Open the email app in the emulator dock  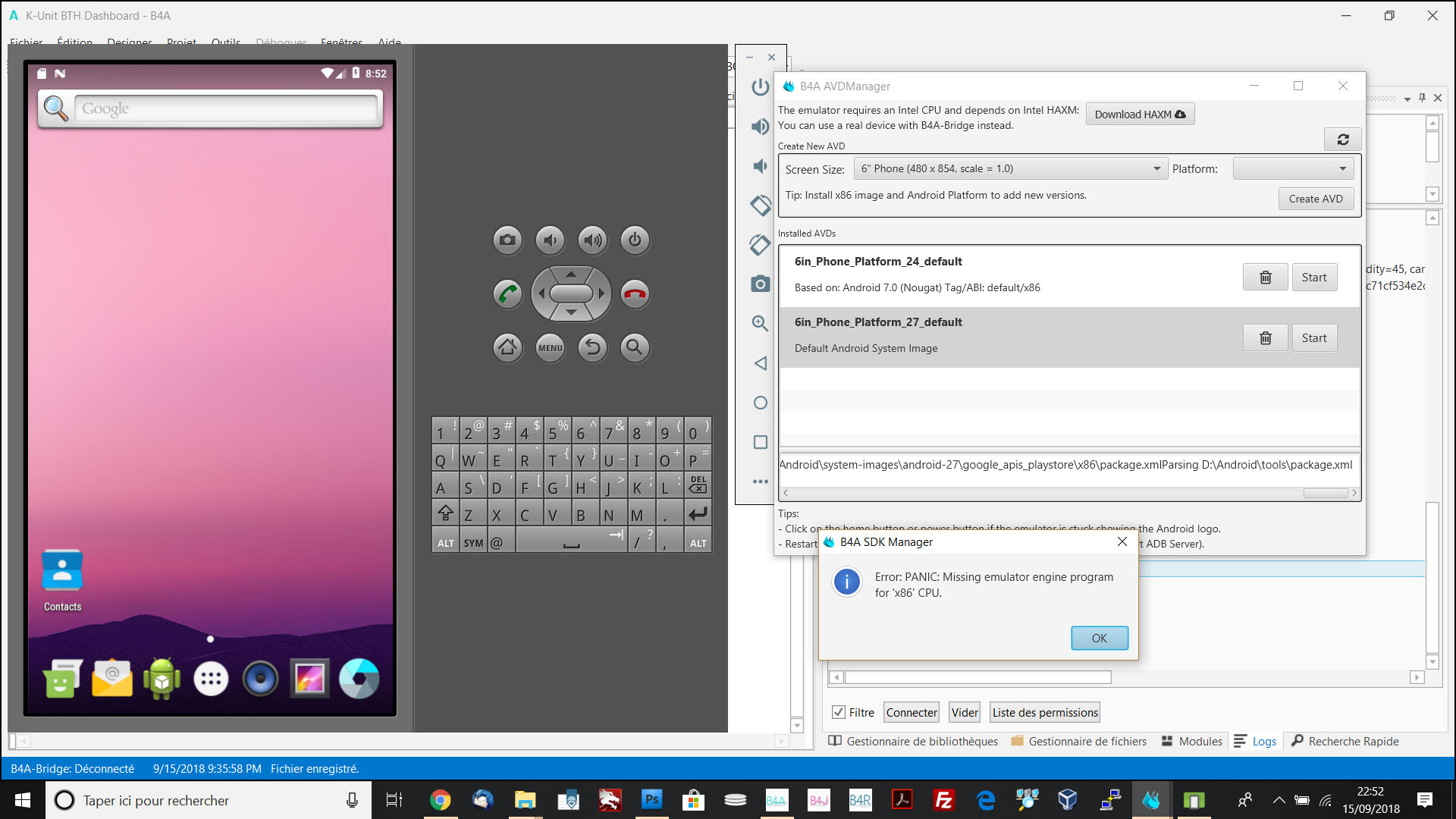click(112, 679)
